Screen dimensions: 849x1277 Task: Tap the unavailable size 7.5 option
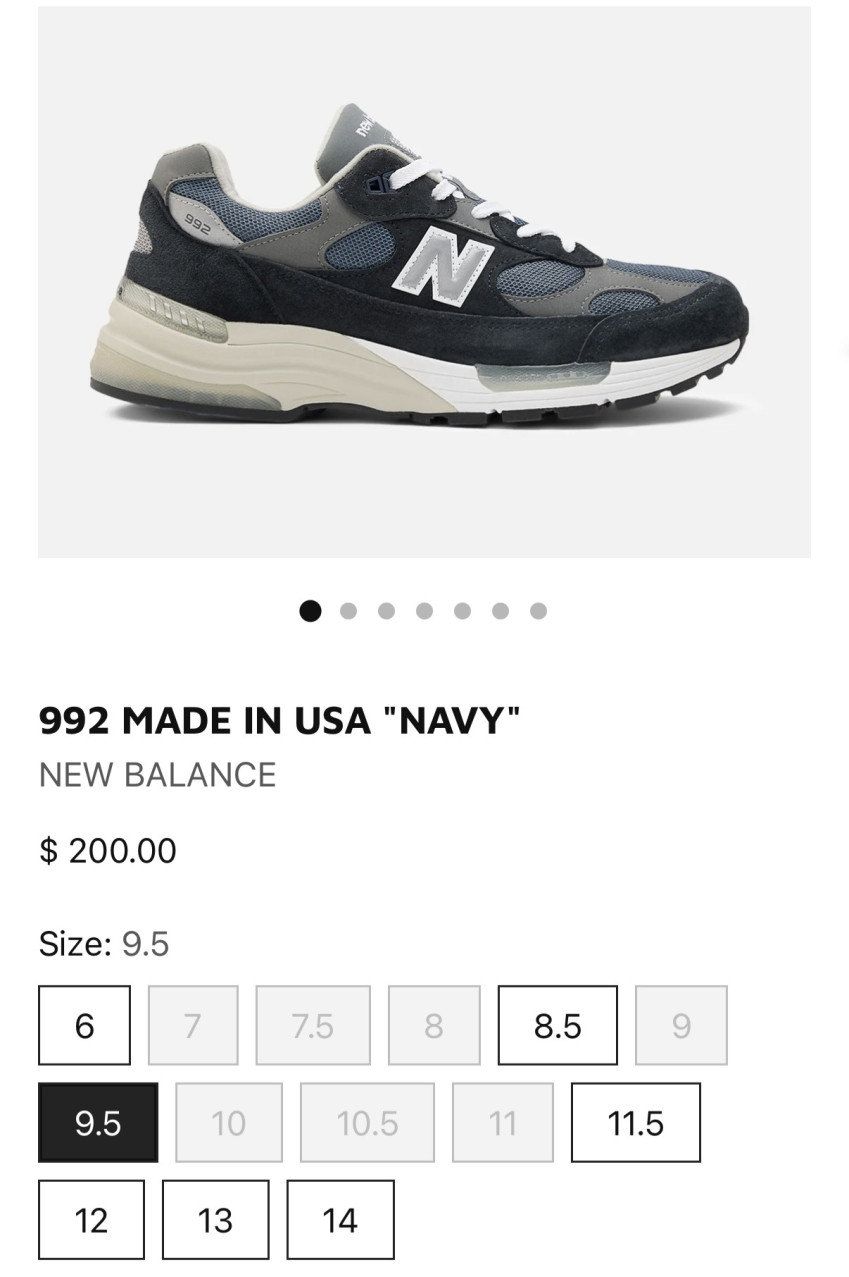coord(313,1025)
